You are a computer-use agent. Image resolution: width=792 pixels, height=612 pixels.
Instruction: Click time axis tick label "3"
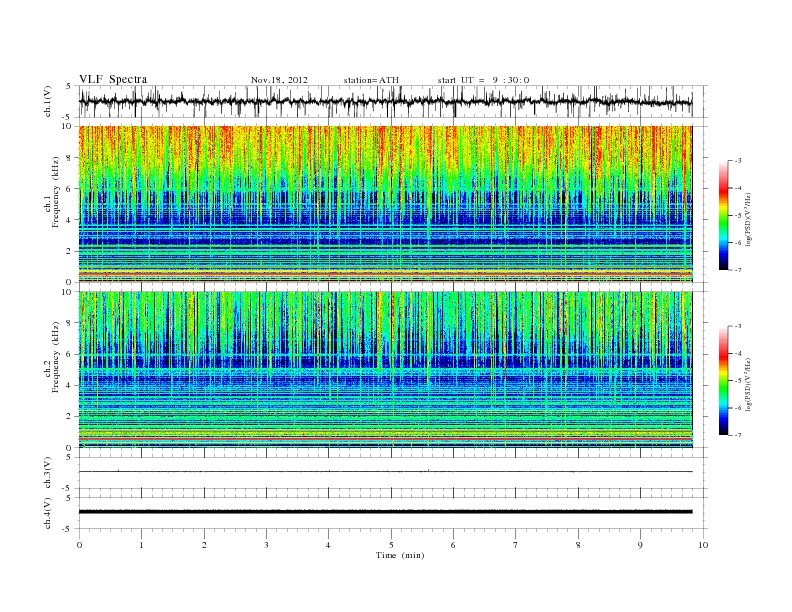(x=266, y=545)
